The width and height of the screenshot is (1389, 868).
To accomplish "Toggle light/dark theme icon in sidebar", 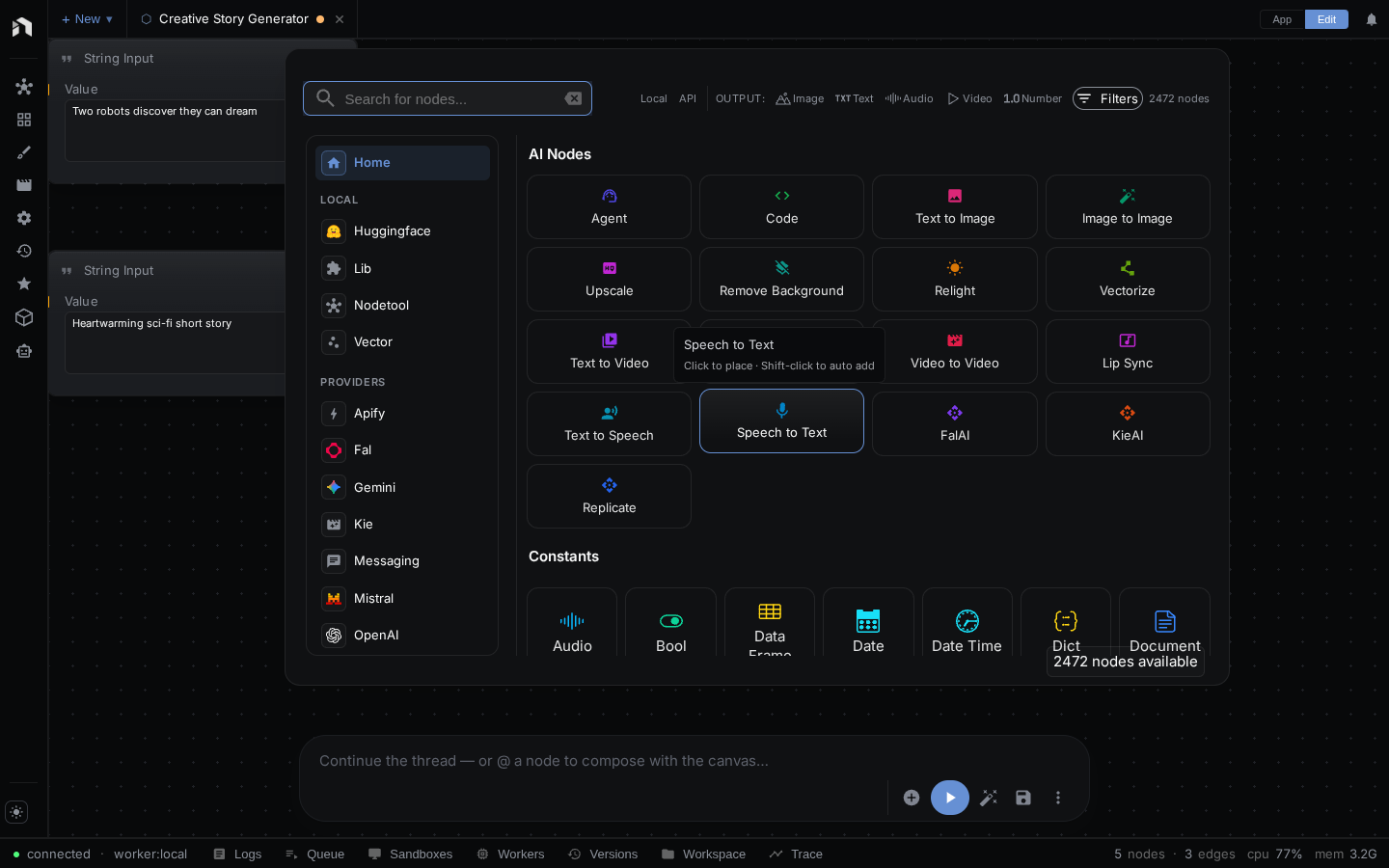I will tap(16, 812).
